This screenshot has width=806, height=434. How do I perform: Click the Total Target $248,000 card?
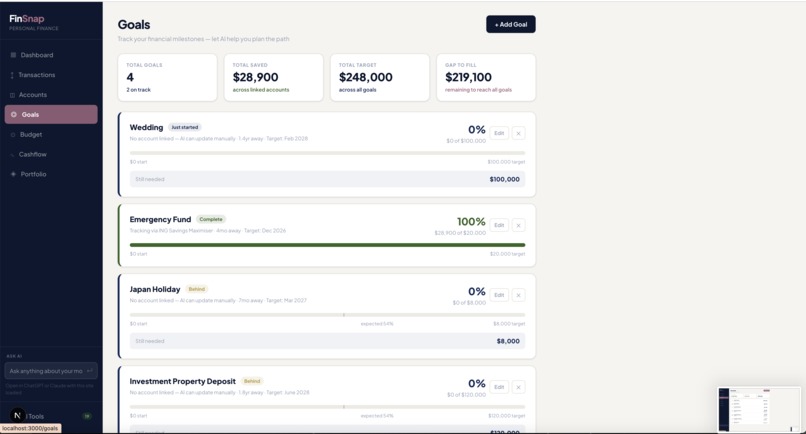coord(380,77)
